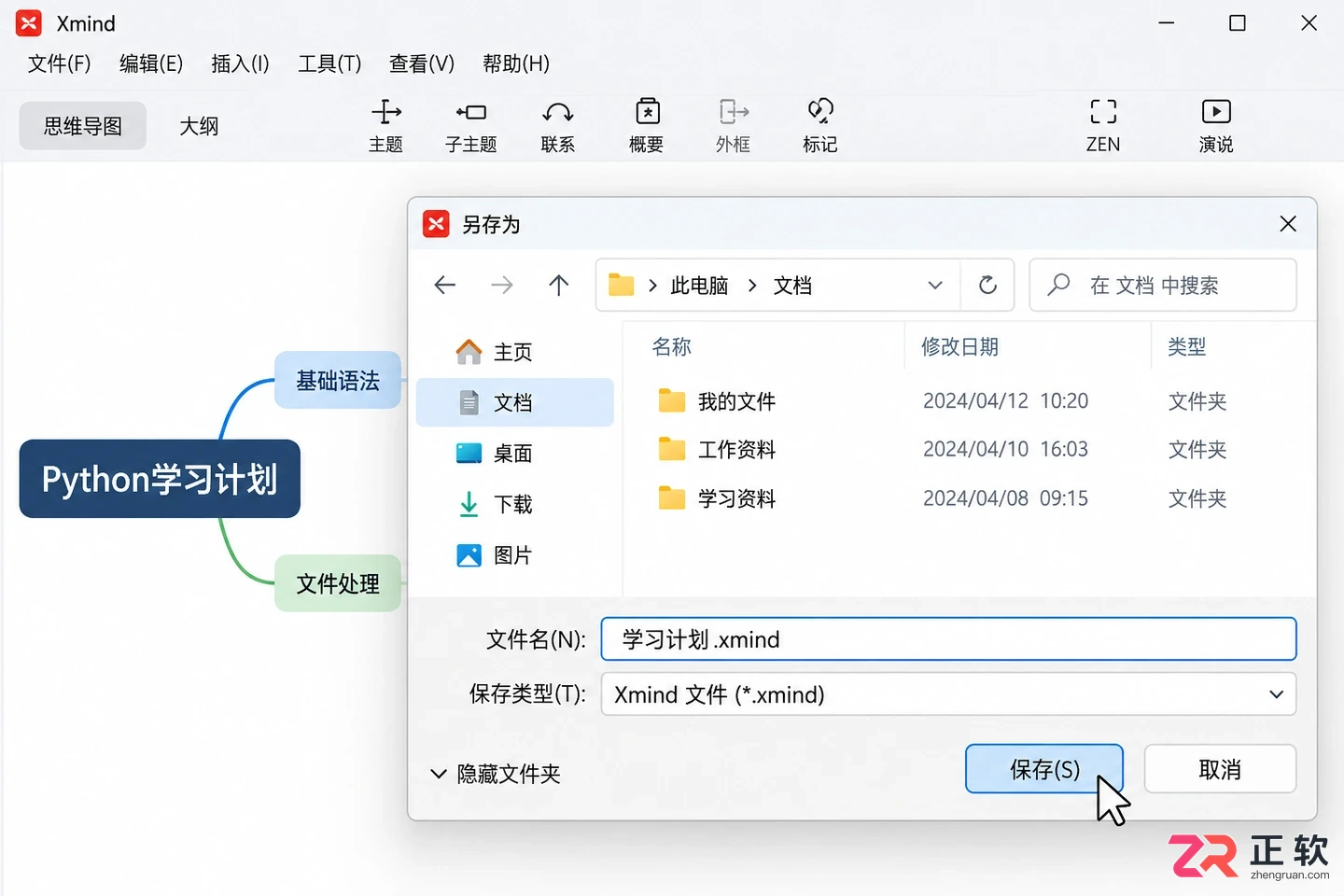Switch to the 思维导图 view
The width and height of the screenshot is (1344, 896).
pos(83,126)
